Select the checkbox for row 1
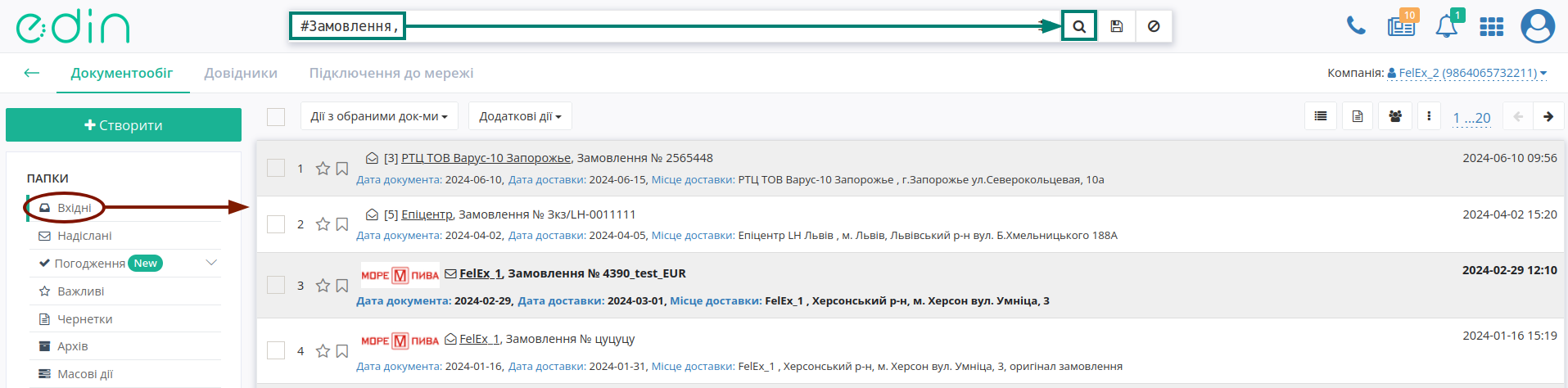Viewport: 1568px width, 388px height. [x=276, y=168]
